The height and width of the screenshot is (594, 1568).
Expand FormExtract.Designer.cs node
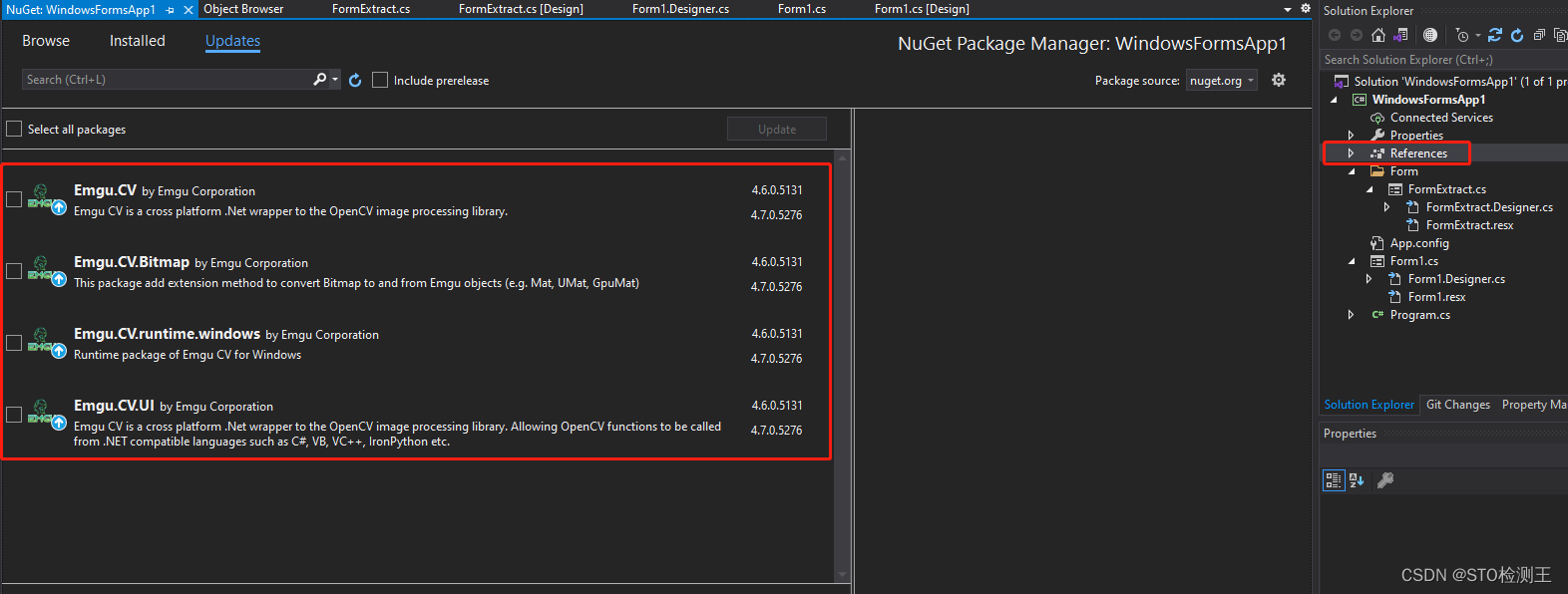coord(1386,207)
